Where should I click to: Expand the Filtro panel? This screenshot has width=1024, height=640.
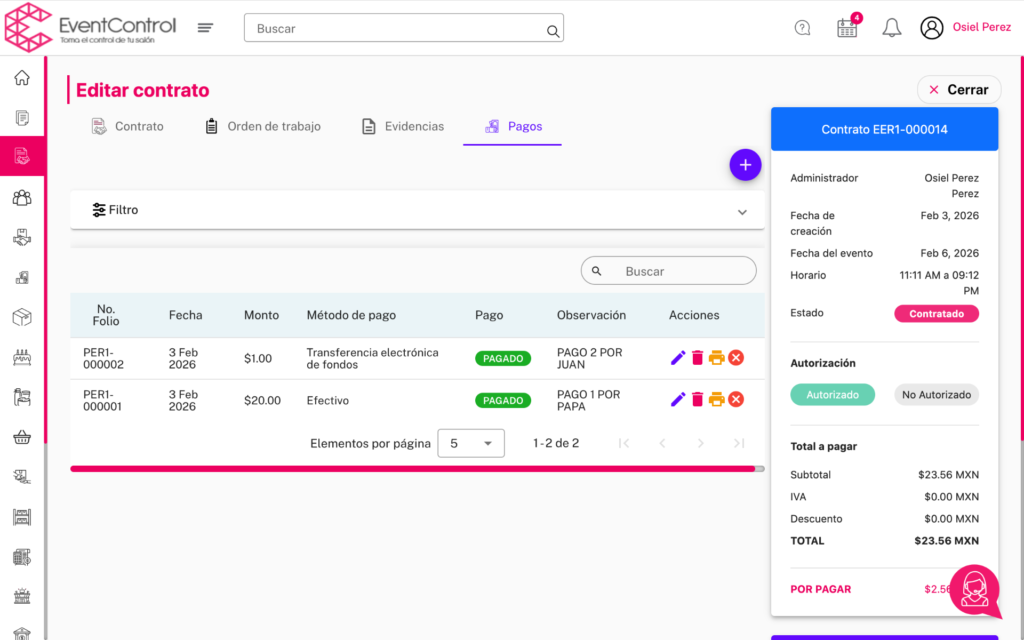pyautogui.click(x=417, y=210)
